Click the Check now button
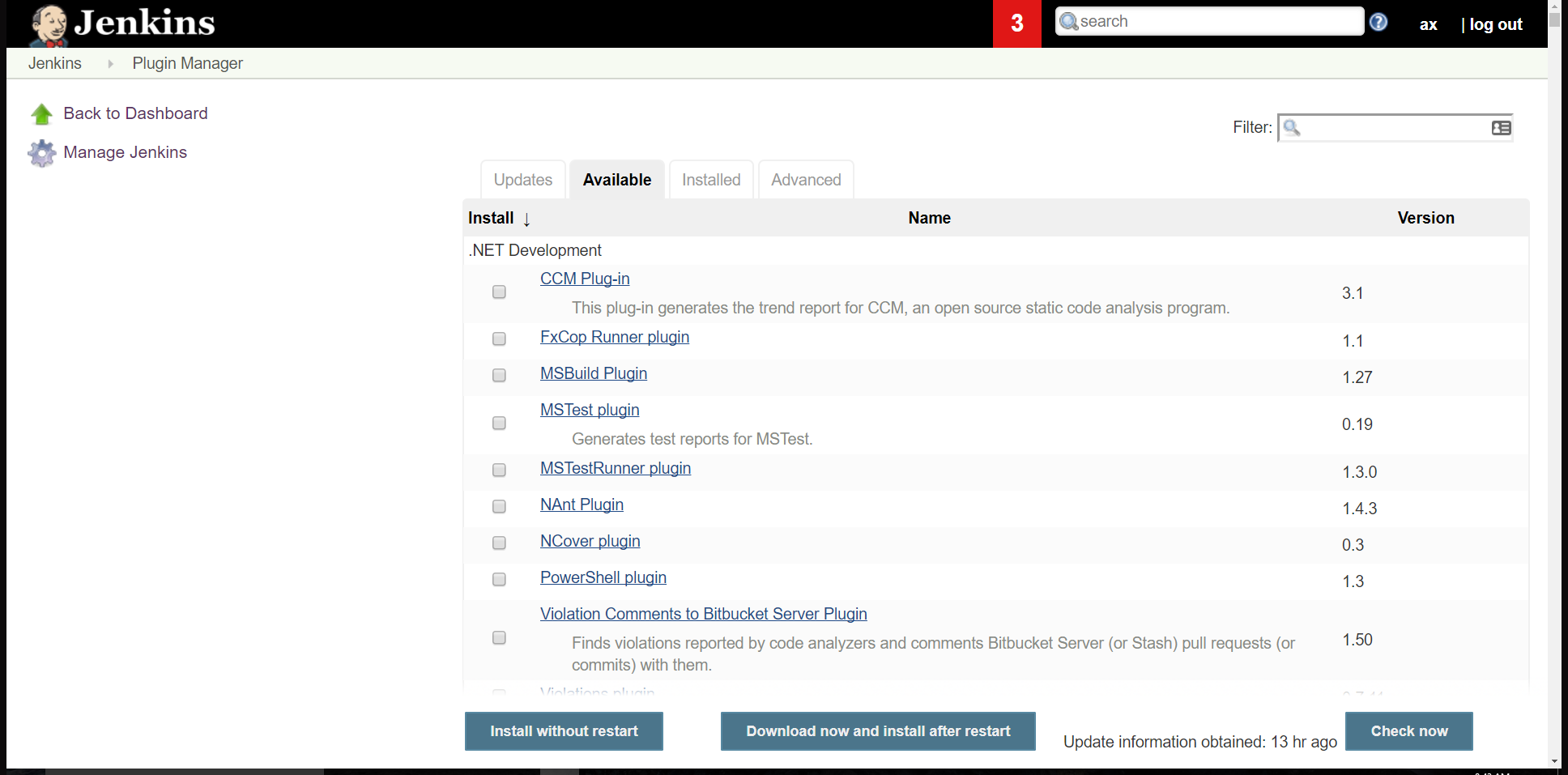1568x775 pixels. click(x=1409, y=731)
